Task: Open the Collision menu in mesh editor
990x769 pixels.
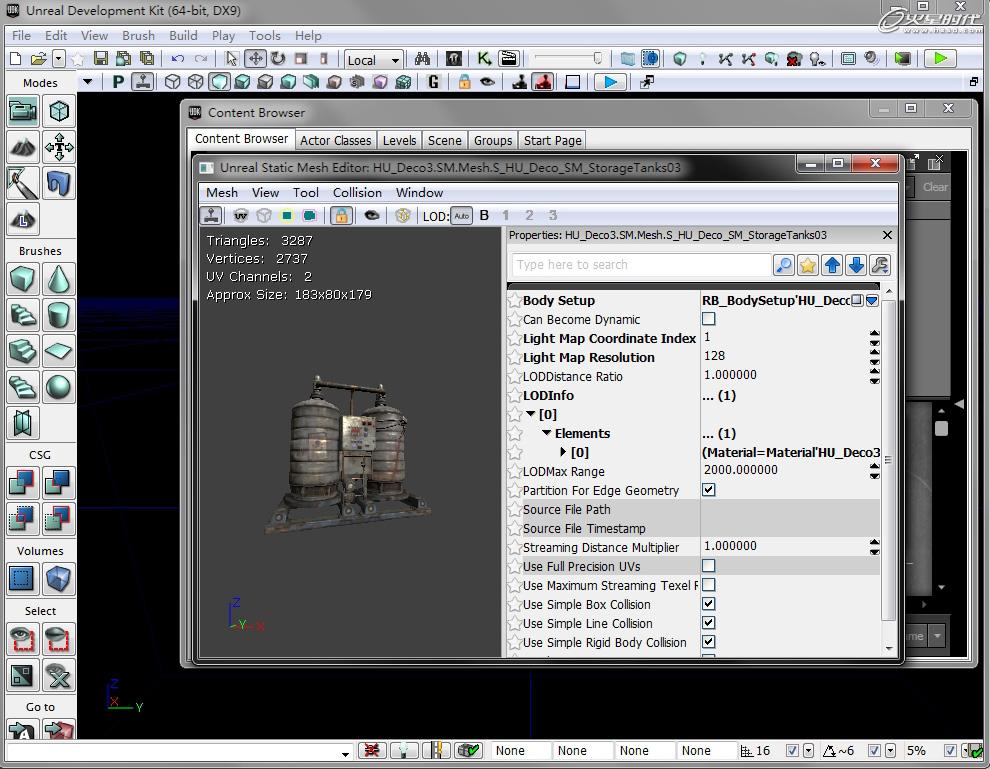Action: coord(357,193)
